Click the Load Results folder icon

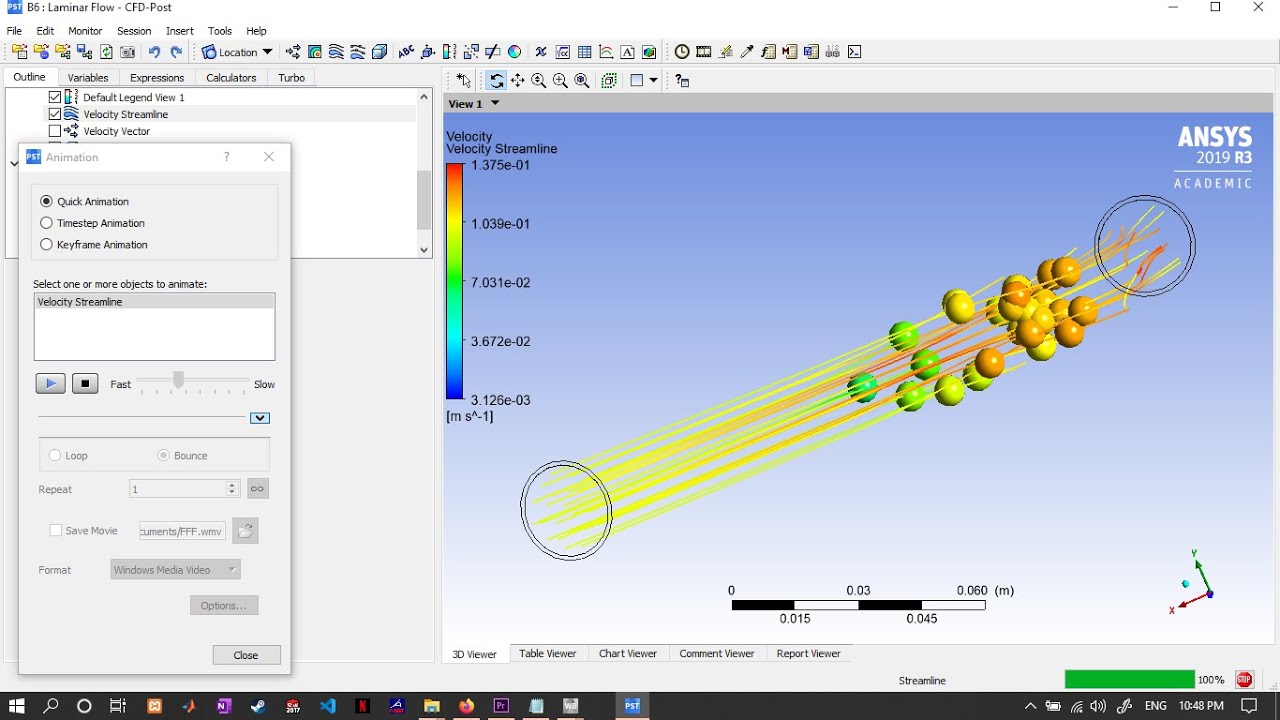(20, 52)
